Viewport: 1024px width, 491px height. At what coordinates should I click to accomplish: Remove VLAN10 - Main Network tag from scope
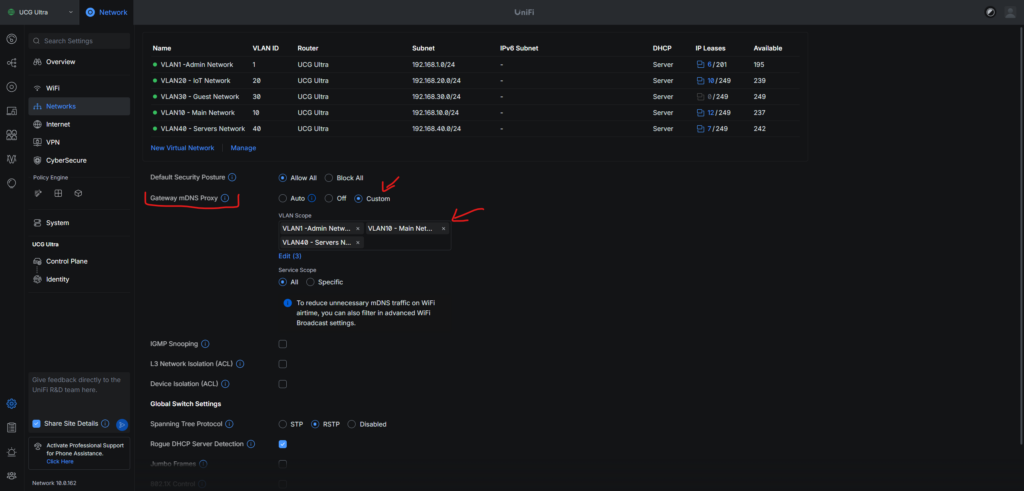[x=443, y=229]
